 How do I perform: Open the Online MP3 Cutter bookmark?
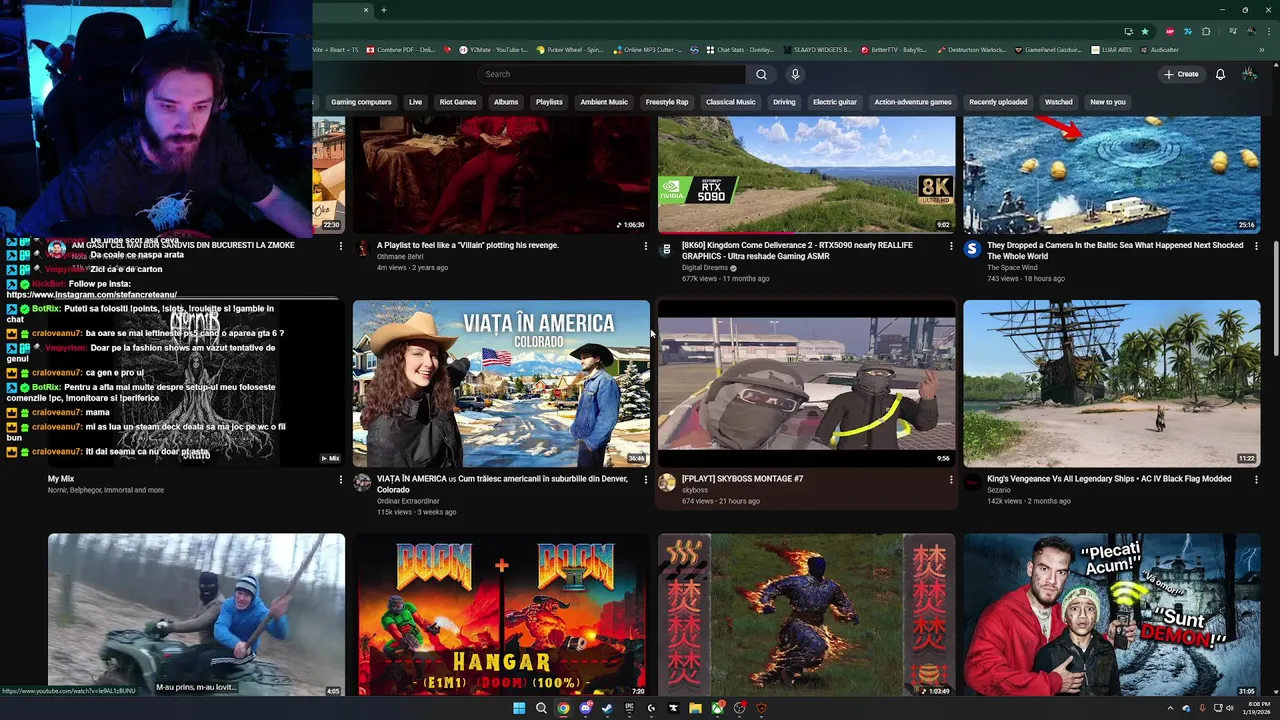648,49
